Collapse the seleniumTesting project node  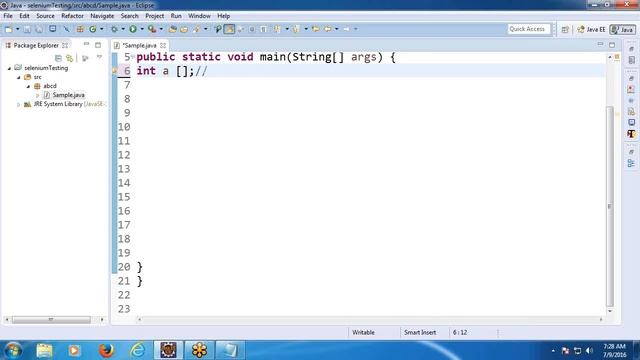click(x=9, y=68)
